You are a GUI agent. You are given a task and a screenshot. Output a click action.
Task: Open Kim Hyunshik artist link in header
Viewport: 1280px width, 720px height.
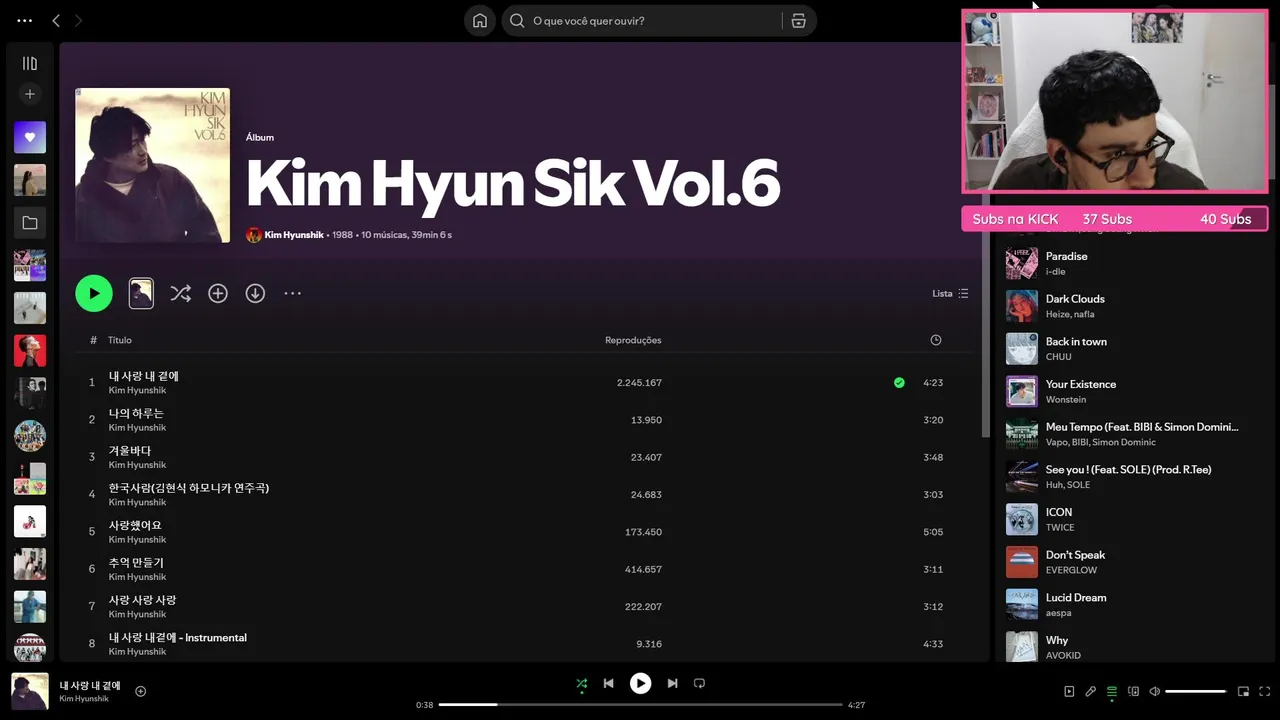click(x=294, y=235)
